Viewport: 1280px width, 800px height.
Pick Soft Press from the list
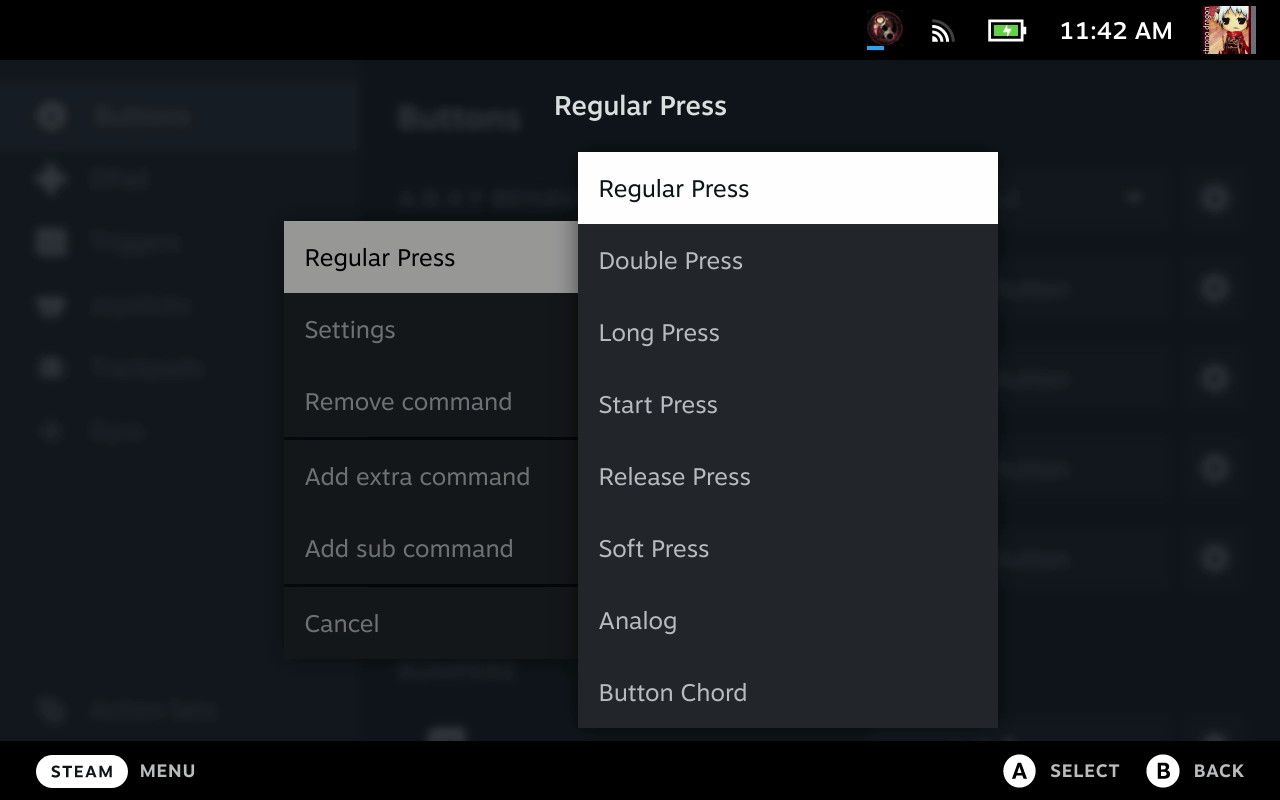(787, 549)
